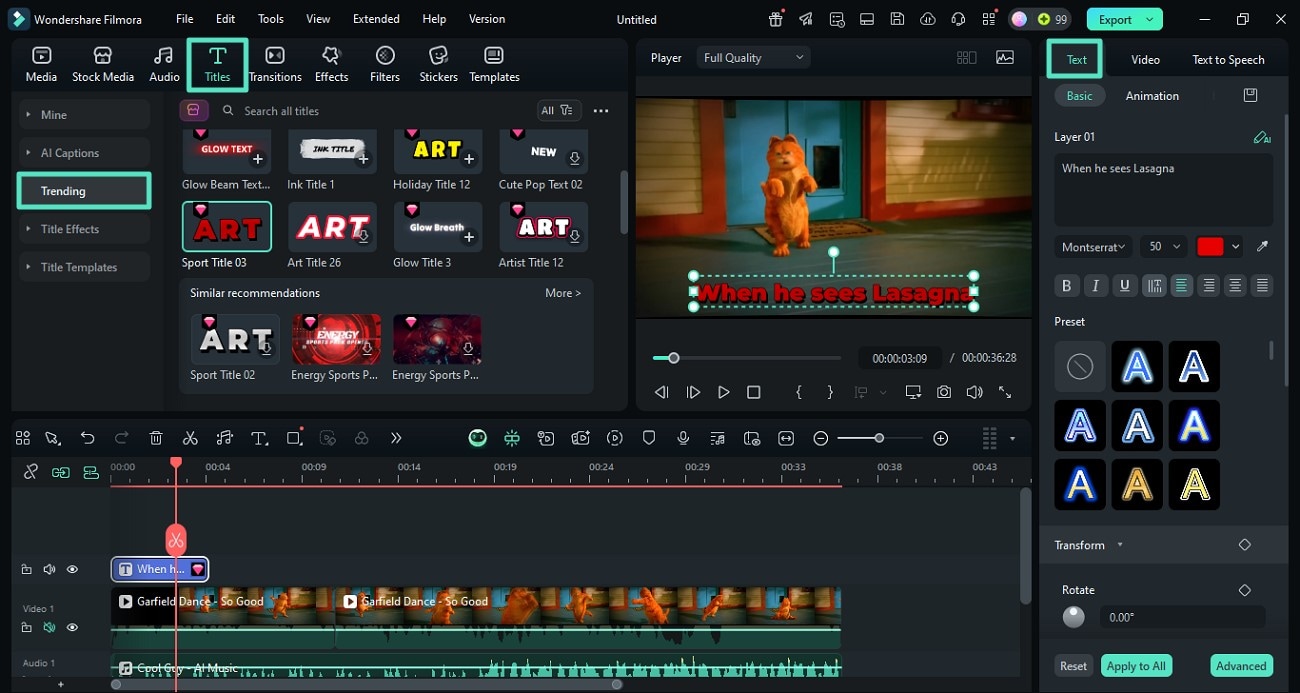
Task: Hide the title track with its eye icon
Action: pyautogui.click(x=72, y=569)
